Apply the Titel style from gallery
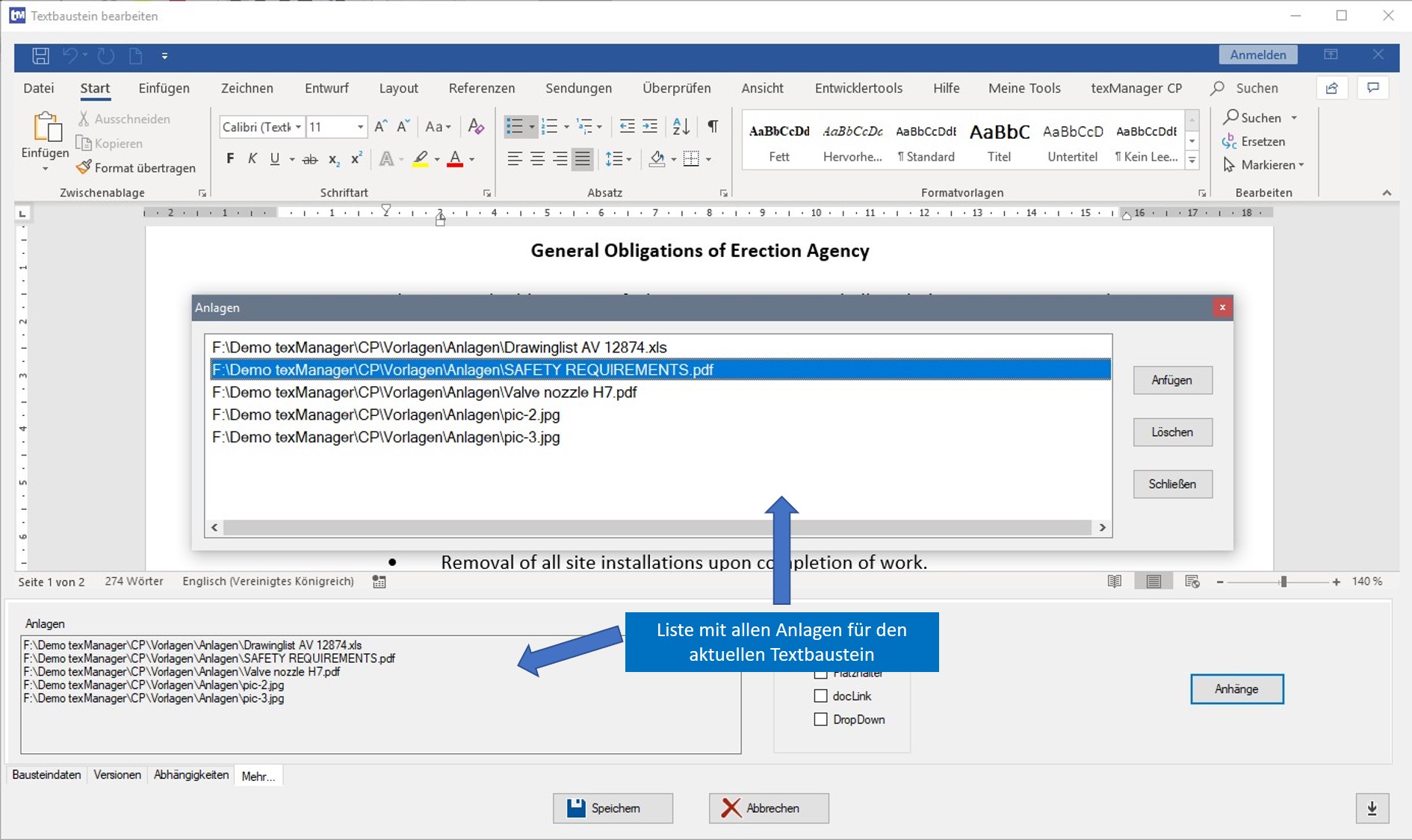 click(999, 142)
